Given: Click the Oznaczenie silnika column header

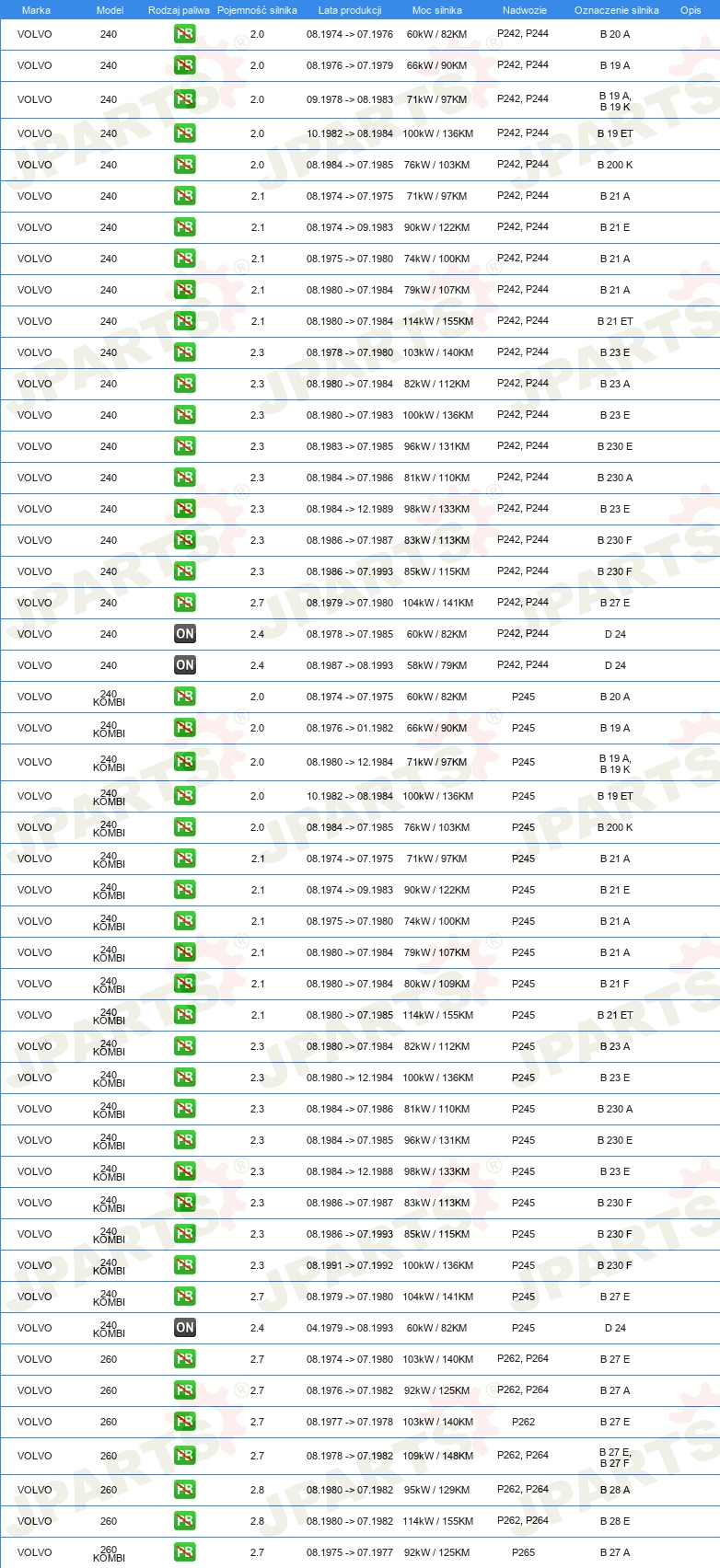Looking at the screenshot, I should coord(617,10).
